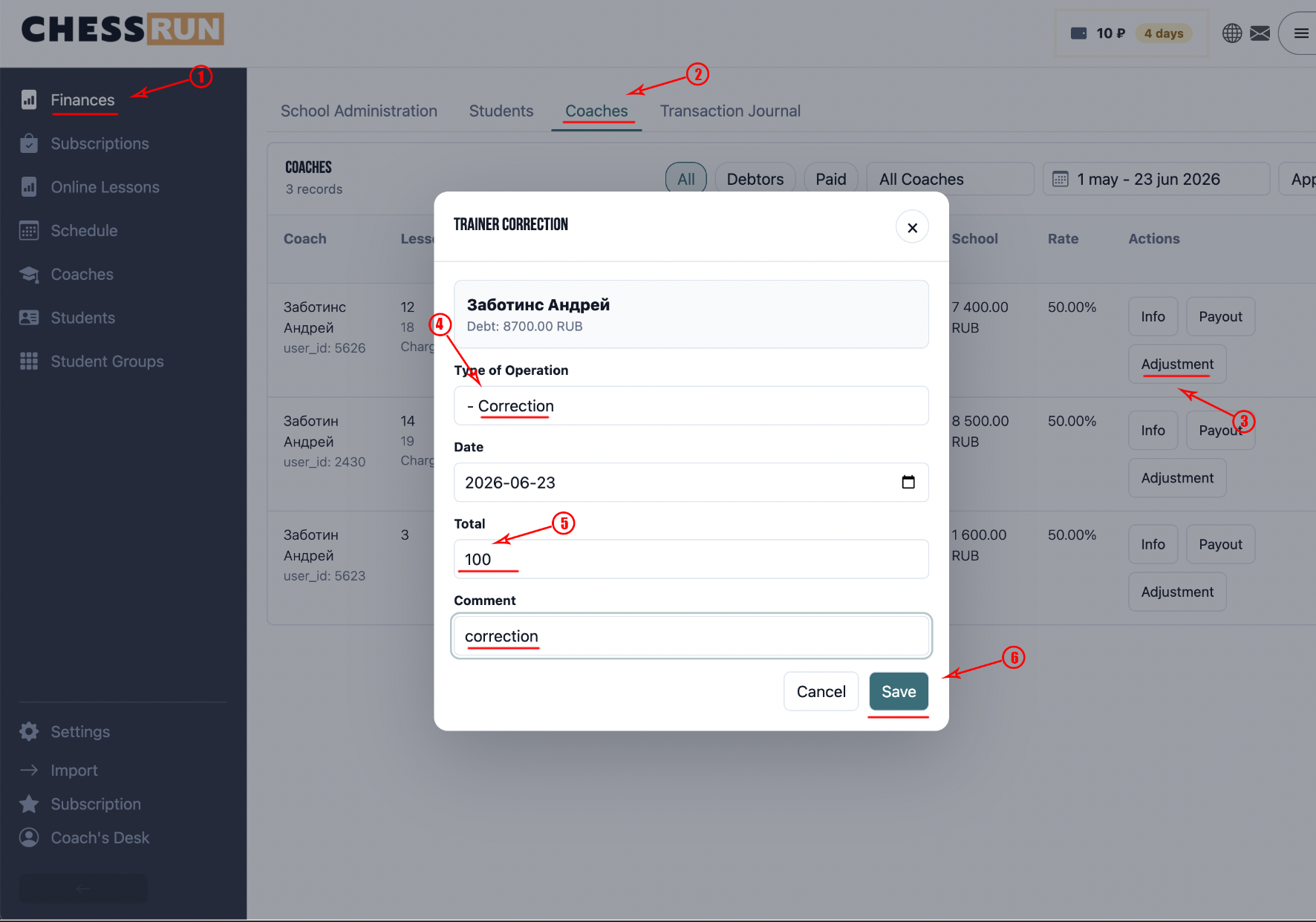Click the 3 records text
Screen dimensions: 1316x922
coord(314,189)
